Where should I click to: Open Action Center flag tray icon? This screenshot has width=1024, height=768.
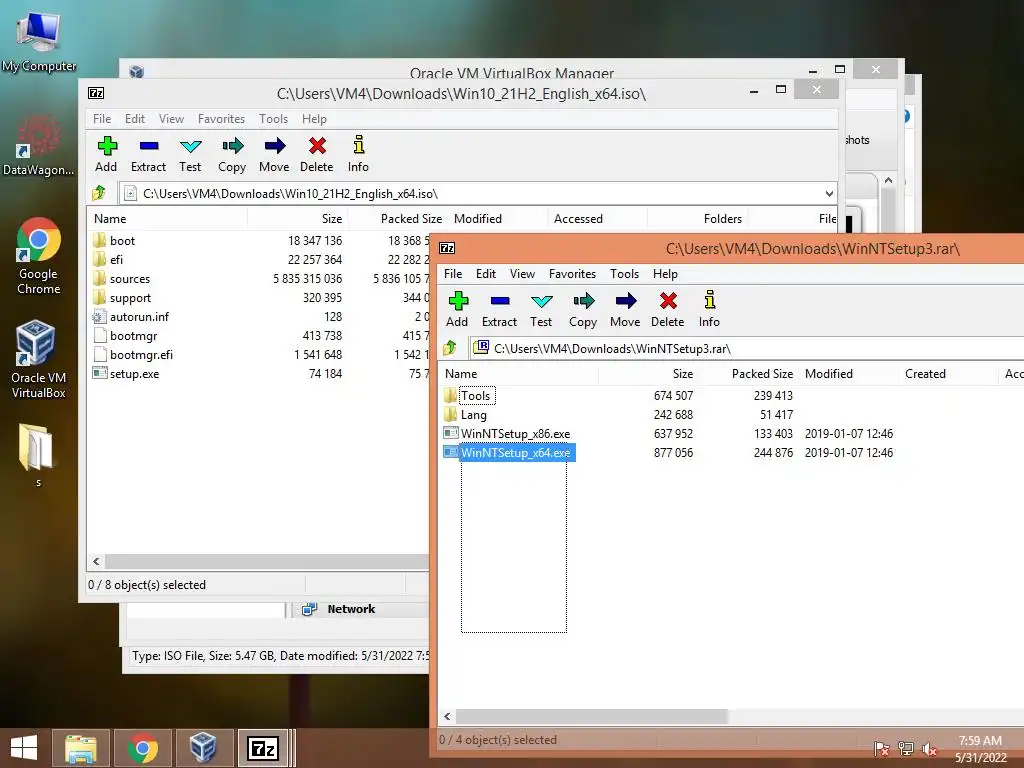881,748
